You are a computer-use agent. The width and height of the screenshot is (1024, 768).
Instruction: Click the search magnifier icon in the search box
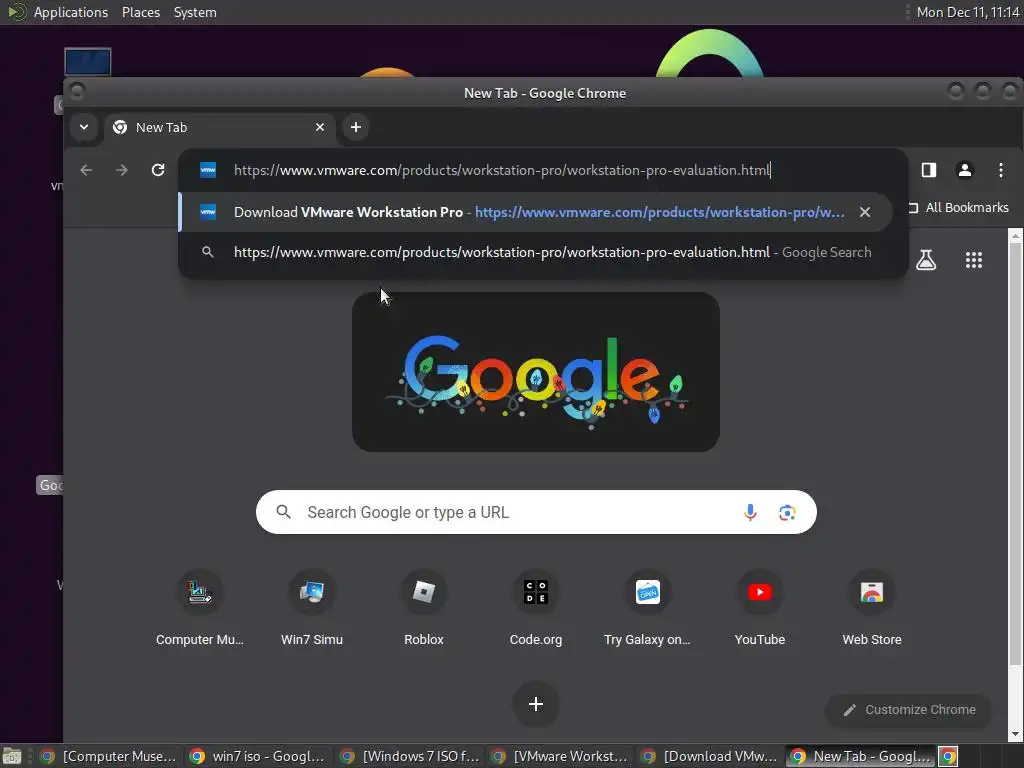pos(283,512)
